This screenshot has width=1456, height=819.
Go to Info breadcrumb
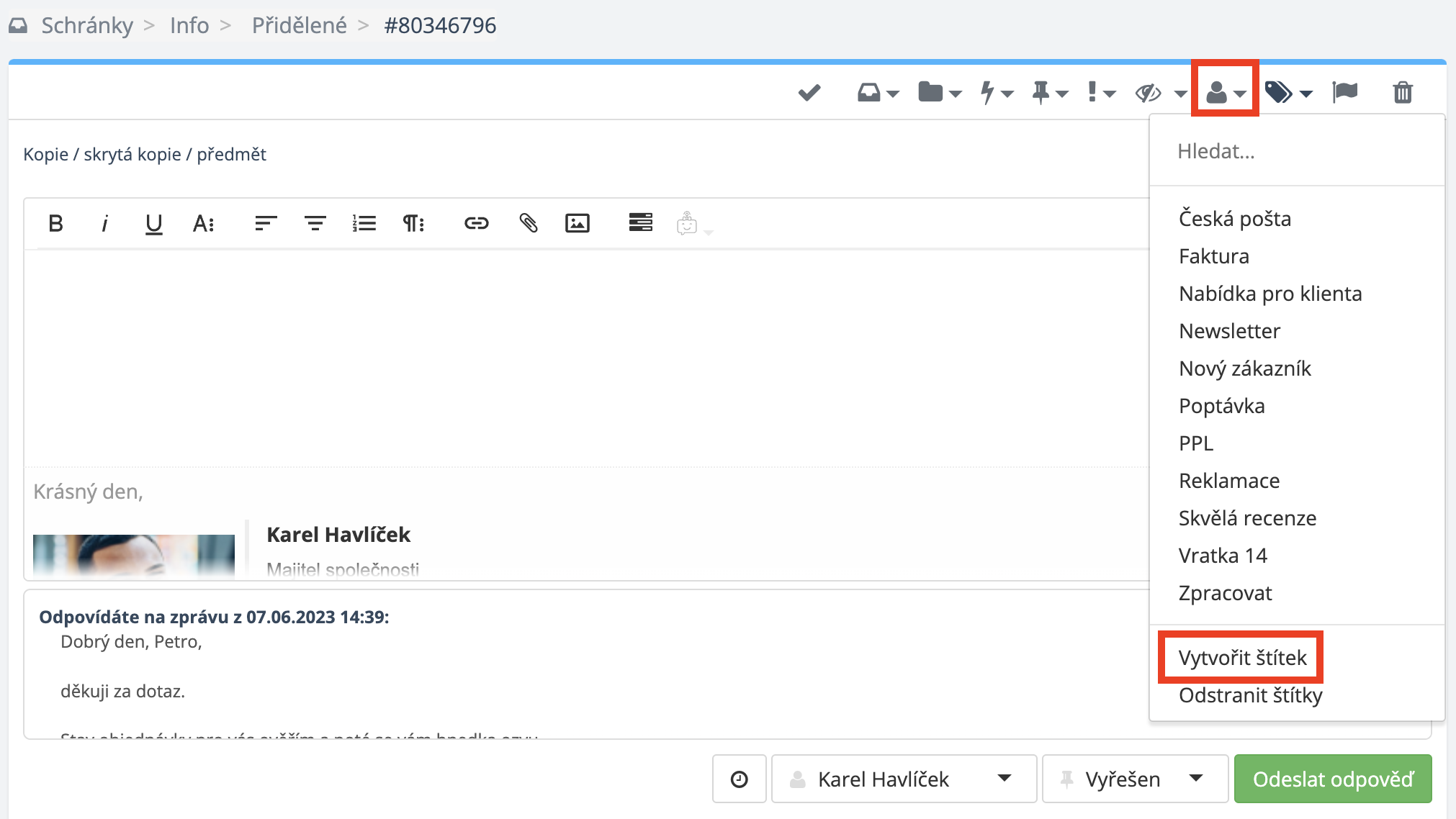click(189, 26)
